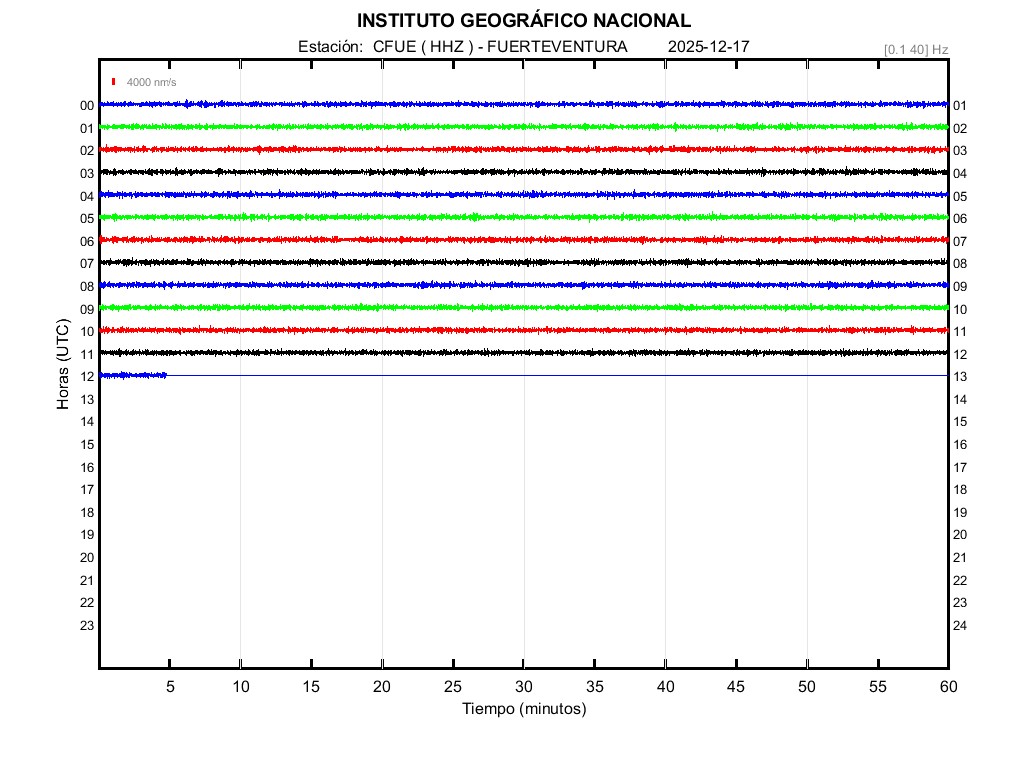Click the 5 minute tick label
The height and width of the screenshot is (768, 1024).
click(170, 686)
